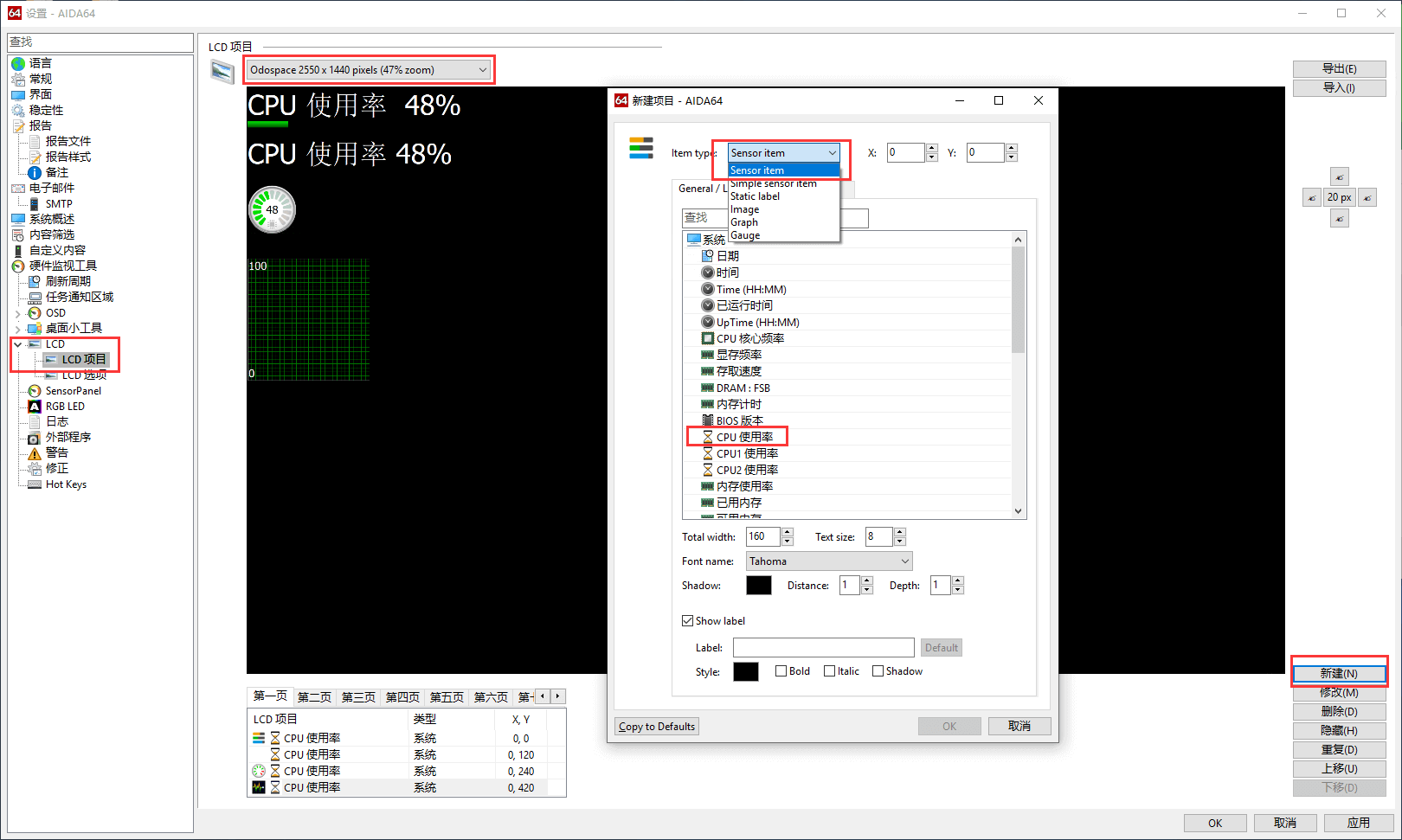1402x840 pixels.
Task: Select 日期 sensor in the list
Action: coord(727,256)
